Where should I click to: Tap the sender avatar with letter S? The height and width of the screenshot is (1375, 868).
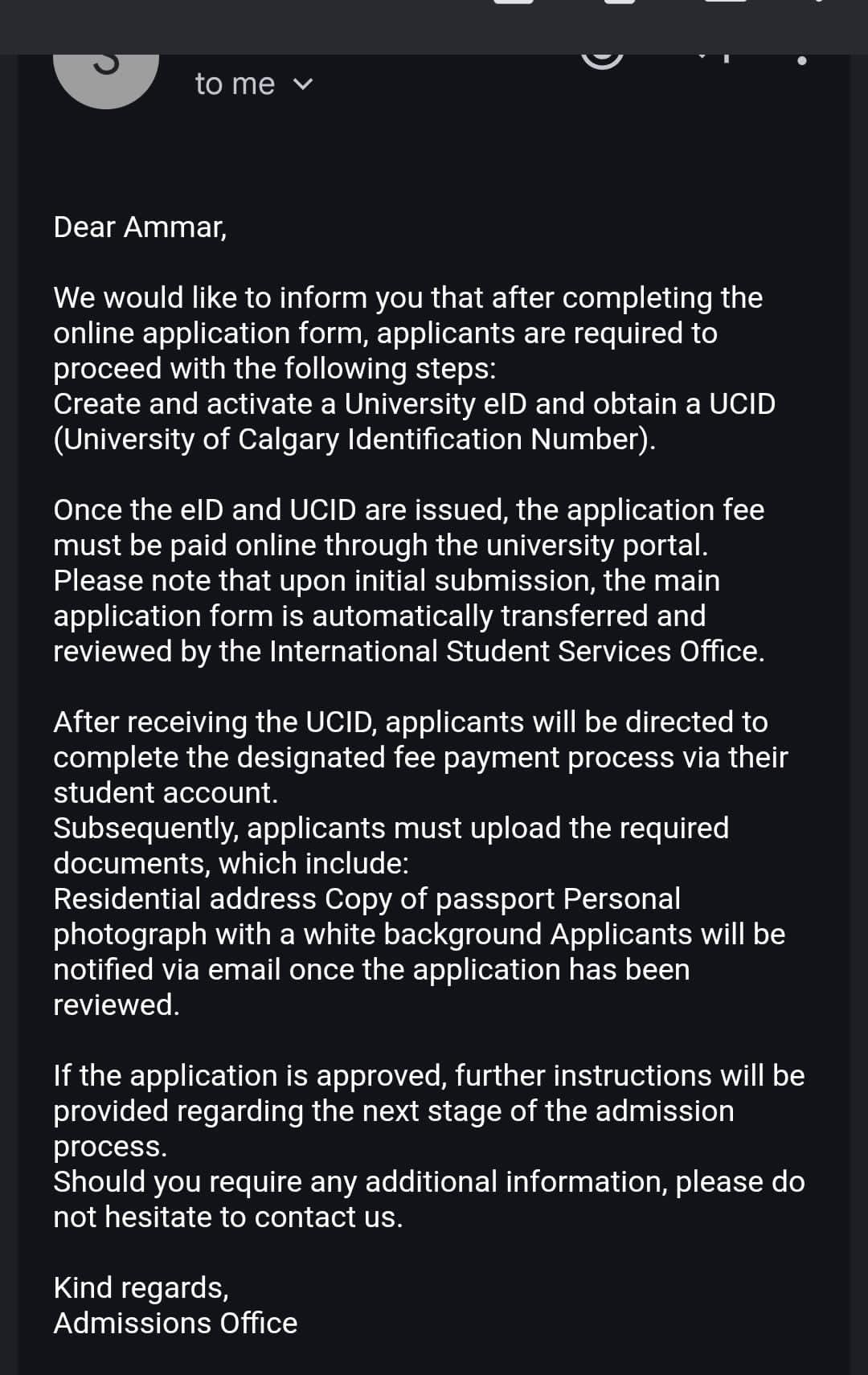point(105,72)
